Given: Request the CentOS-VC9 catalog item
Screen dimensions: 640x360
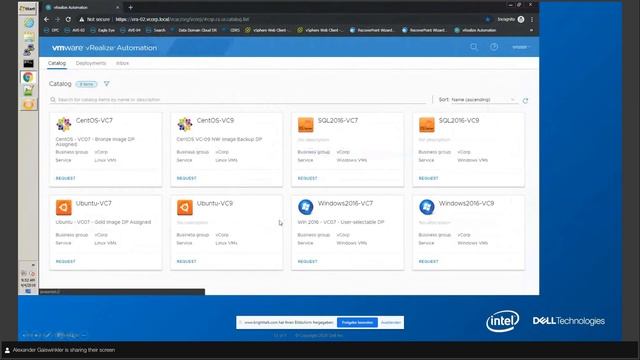Looking at the screenshot, I should (x=187, y=178).
